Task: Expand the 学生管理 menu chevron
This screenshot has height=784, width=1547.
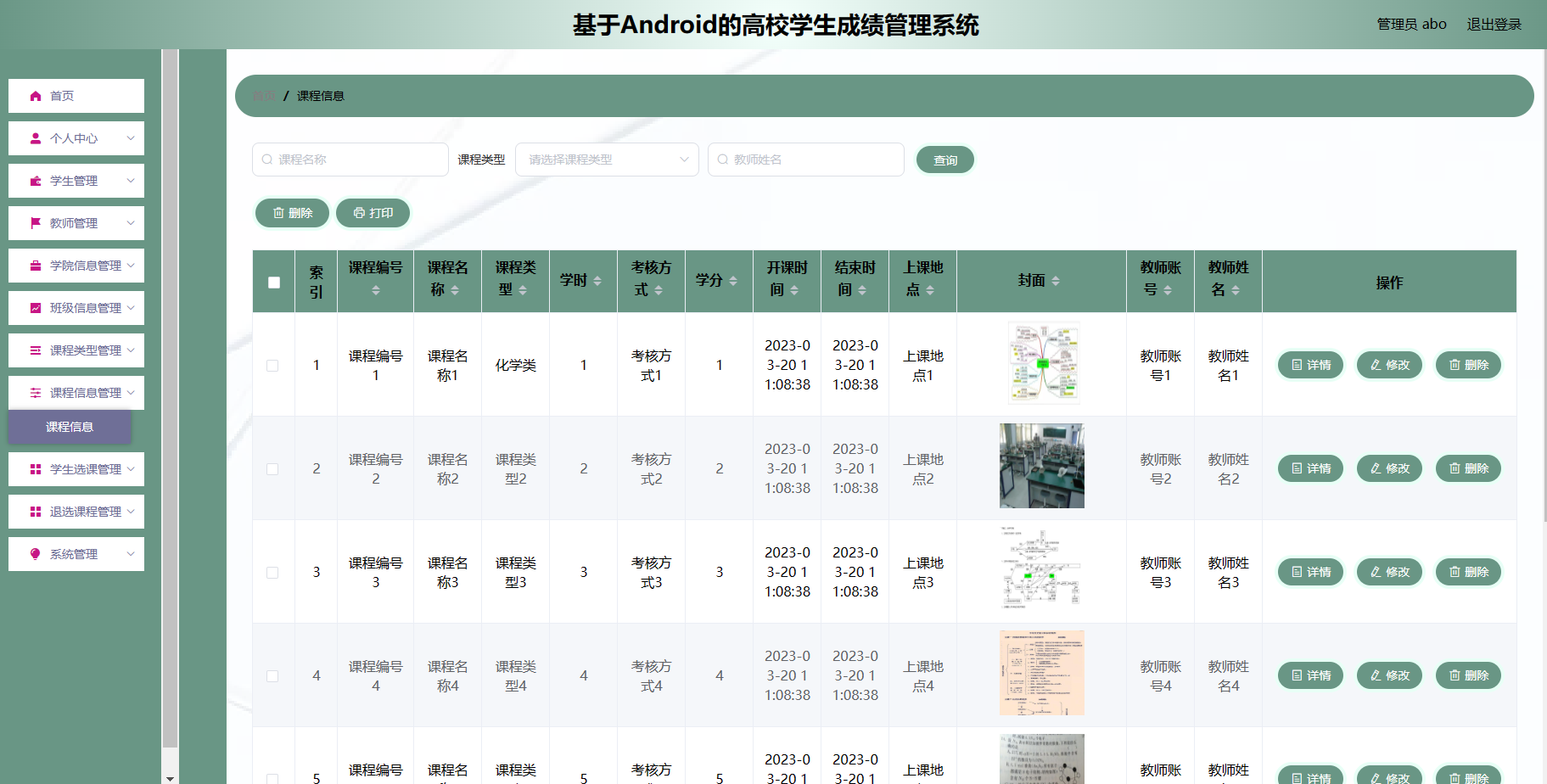Action: [131, 181]
